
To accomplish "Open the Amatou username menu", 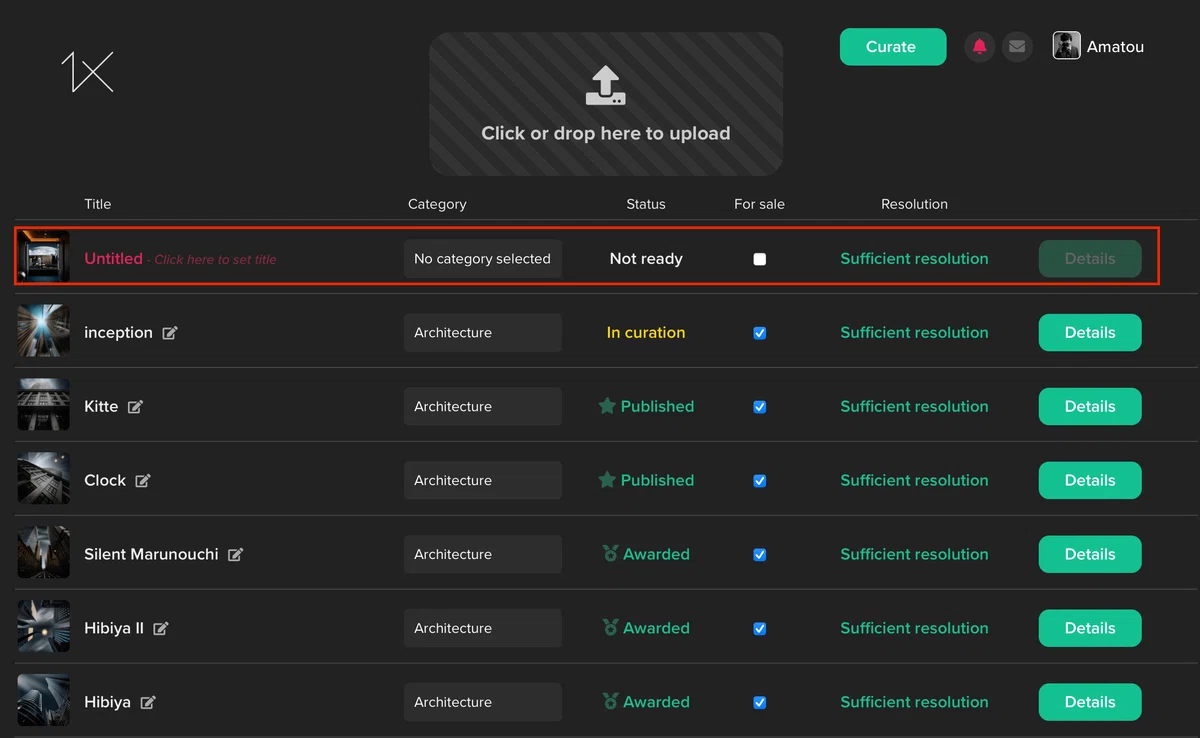I will point(1115,47).
